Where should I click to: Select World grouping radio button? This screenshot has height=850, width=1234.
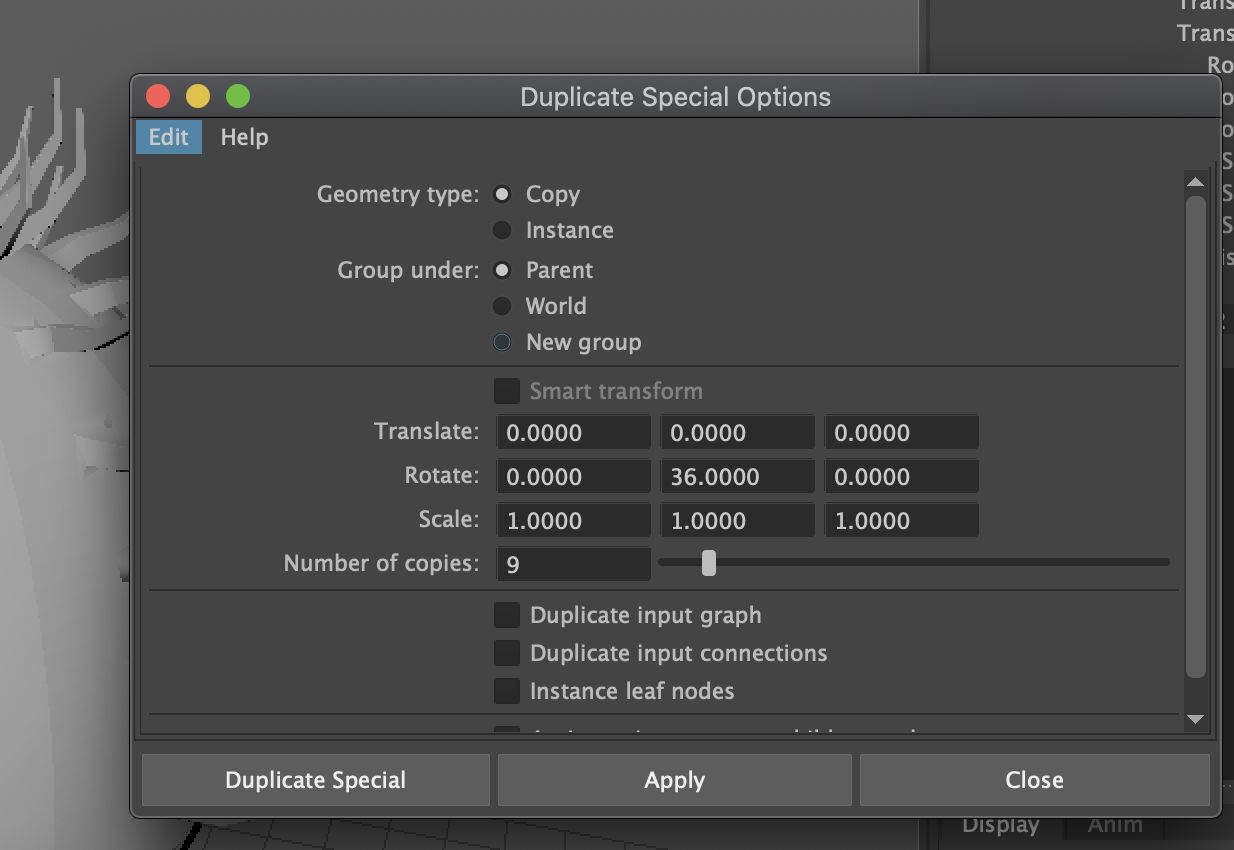[503, 306]
